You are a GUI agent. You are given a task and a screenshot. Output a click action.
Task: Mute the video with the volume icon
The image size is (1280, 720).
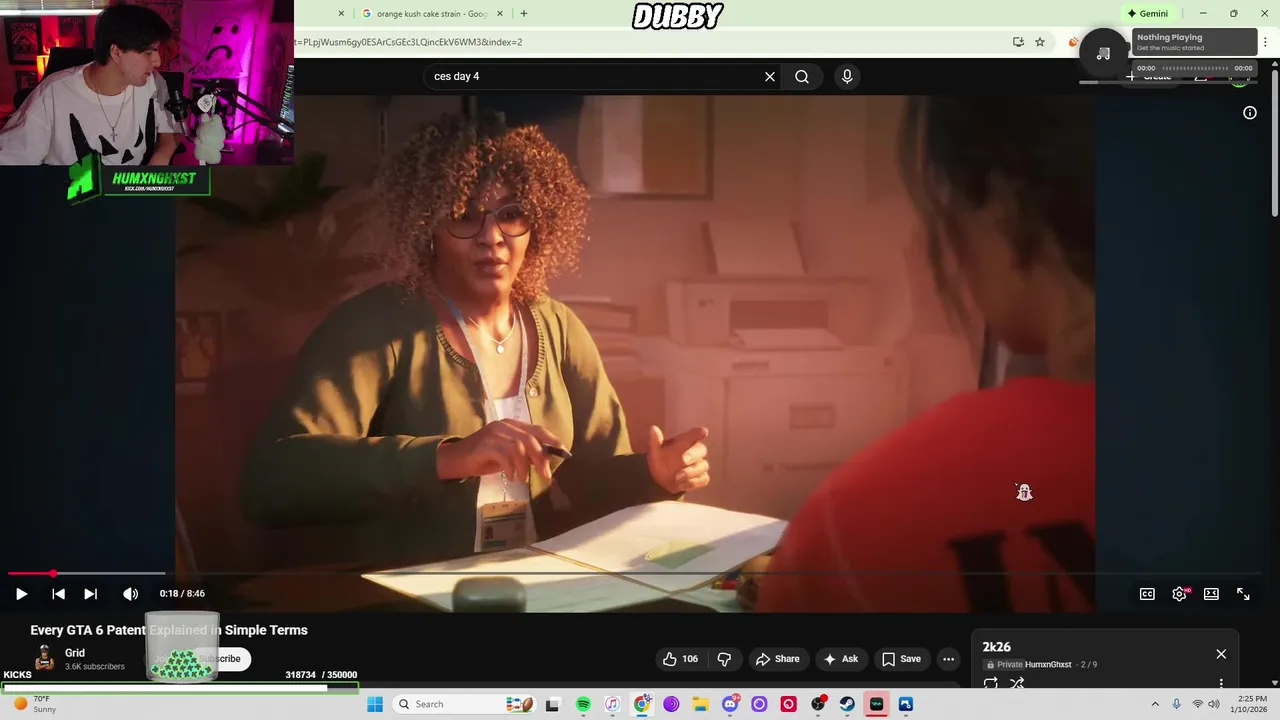[130, 594]
